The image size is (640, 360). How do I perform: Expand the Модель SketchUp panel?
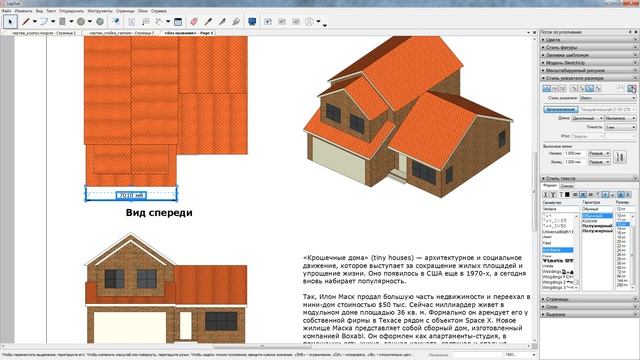(x=589, y=62)
